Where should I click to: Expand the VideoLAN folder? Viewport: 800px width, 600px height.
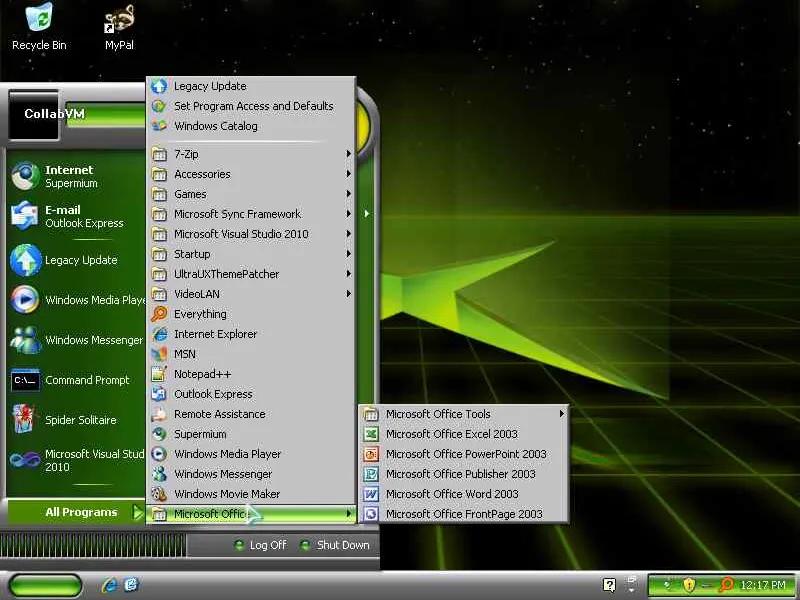[x=251, y=294]
